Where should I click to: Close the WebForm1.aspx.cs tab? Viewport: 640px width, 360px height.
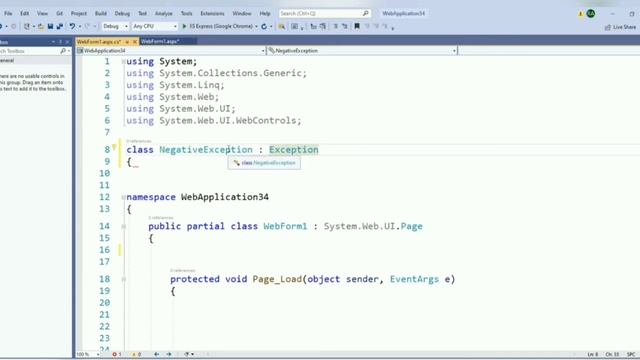pyautogui.click(x=135, y=42)
